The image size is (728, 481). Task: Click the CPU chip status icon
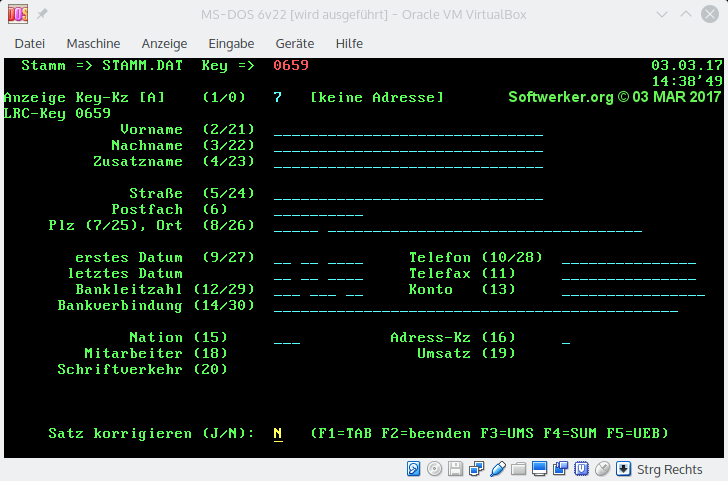[x=582, y=469]
